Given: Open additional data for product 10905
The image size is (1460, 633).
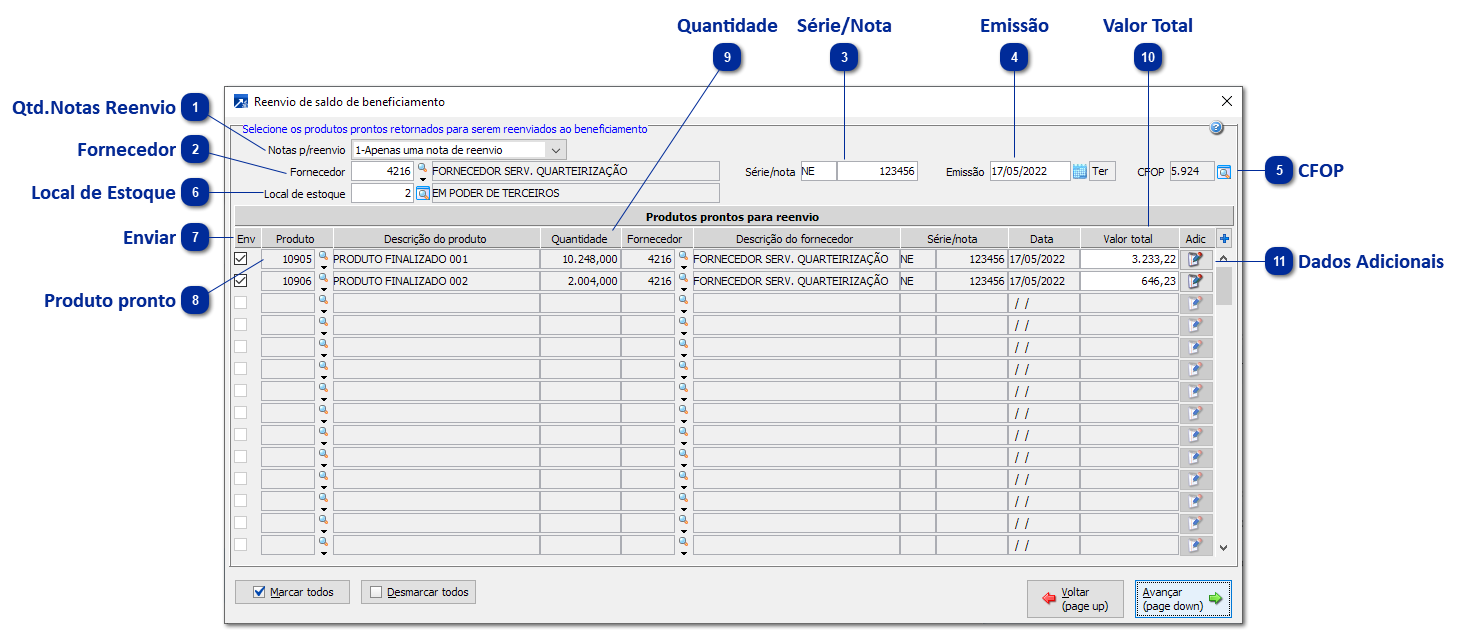Looking at the screenshot, I should pyautogui.click(x=1195, y=259).
